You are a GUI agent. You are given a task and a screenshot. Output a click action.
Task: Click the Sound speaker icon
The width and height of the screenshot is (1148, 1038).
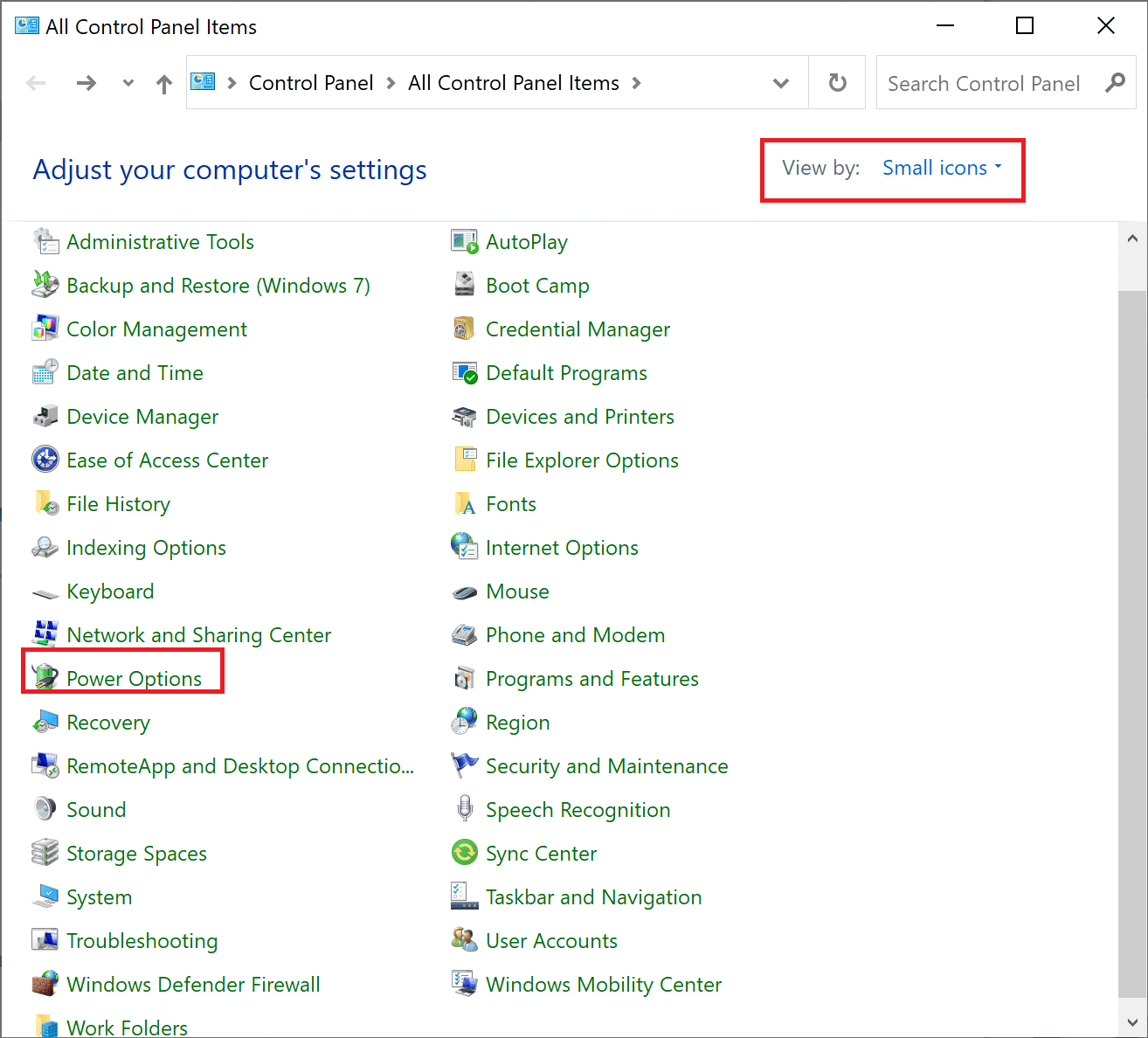pyautogui.click(x=45, y=809)
